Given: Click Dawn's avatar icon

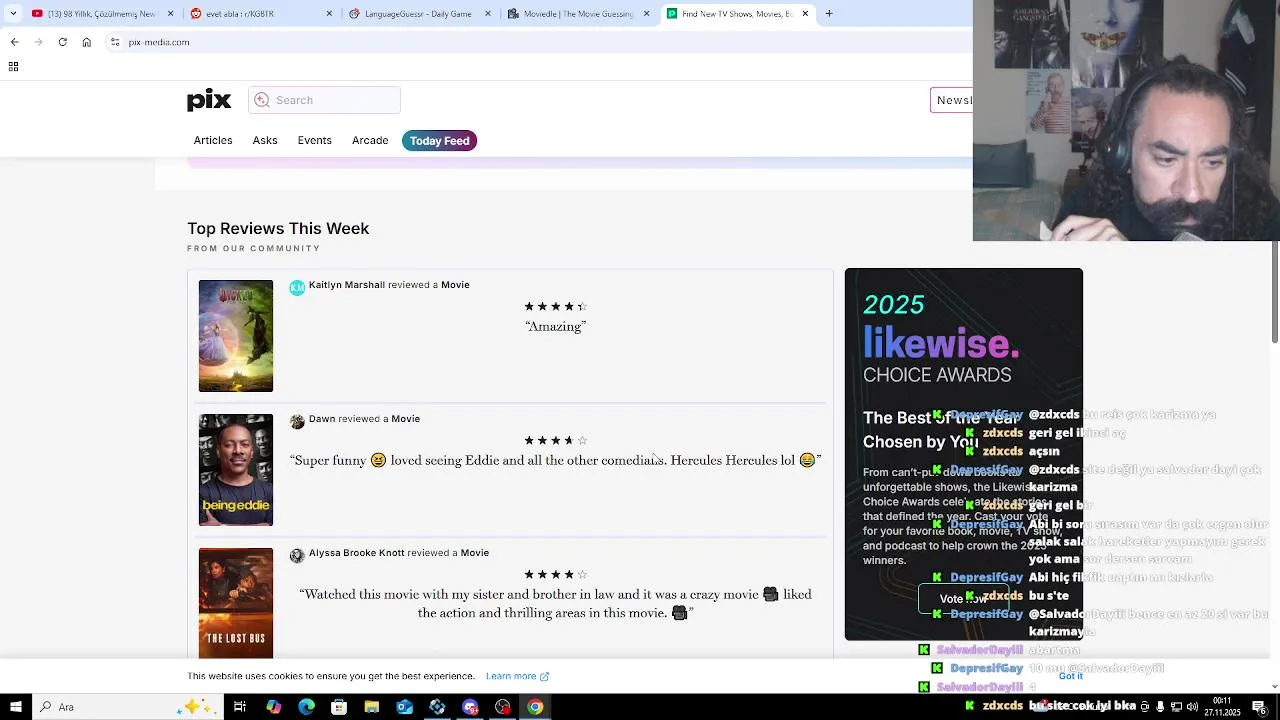Looking at the screenshot, I should tap(297, 422).
